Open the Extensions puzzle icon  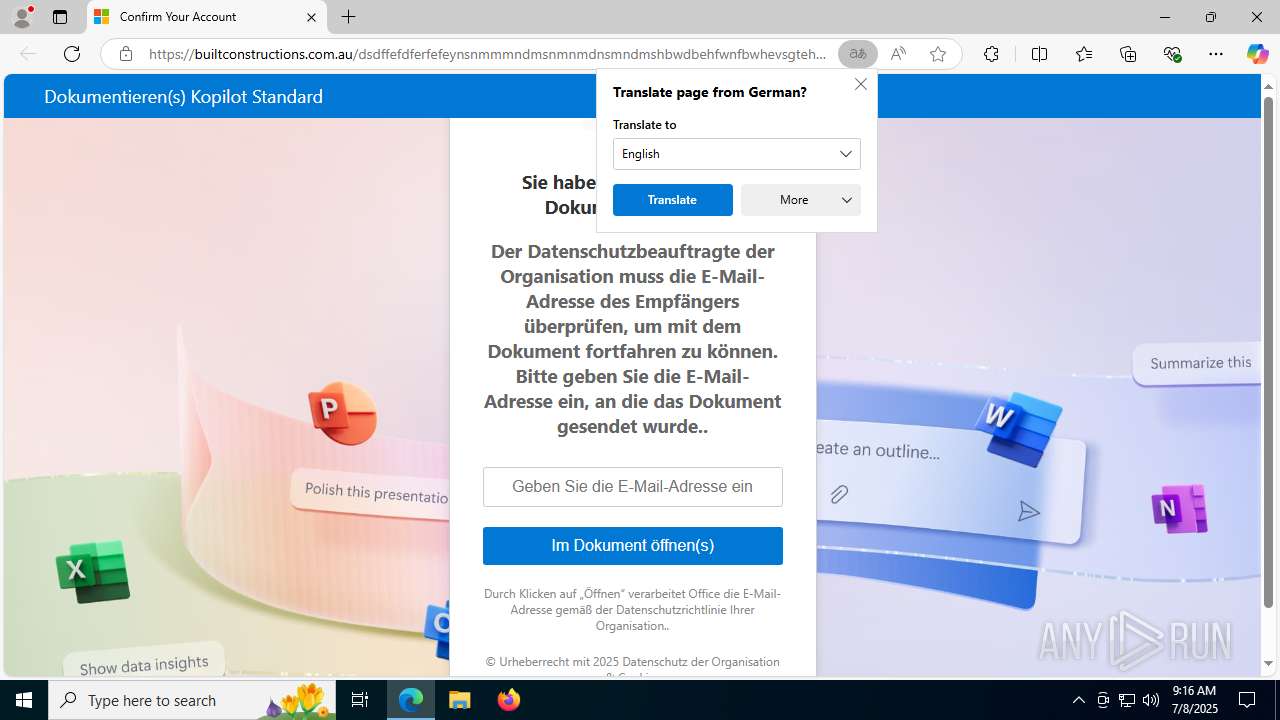(991, 54)
